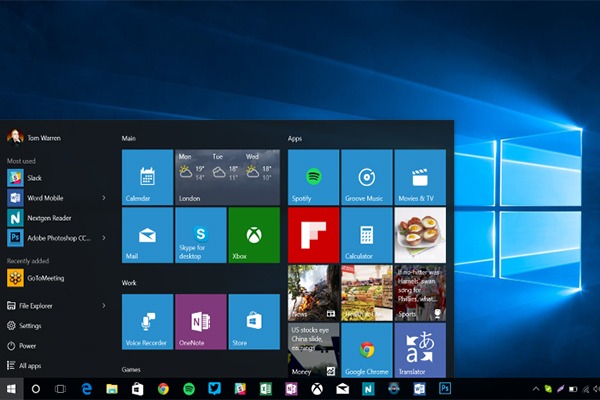Open Nextgen Reader from the taskbar

(368, 389)
